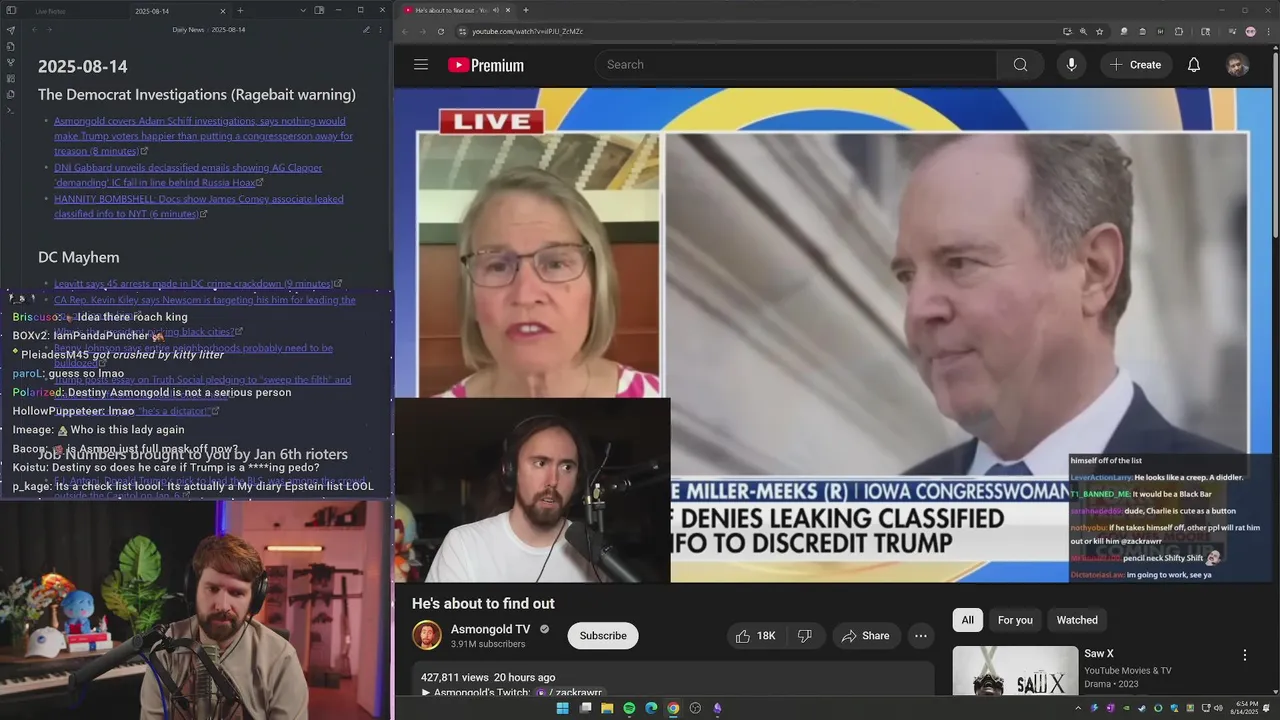Select the Watched filter chip
Screen dimensions: 1280x720
coord(1077,620)
